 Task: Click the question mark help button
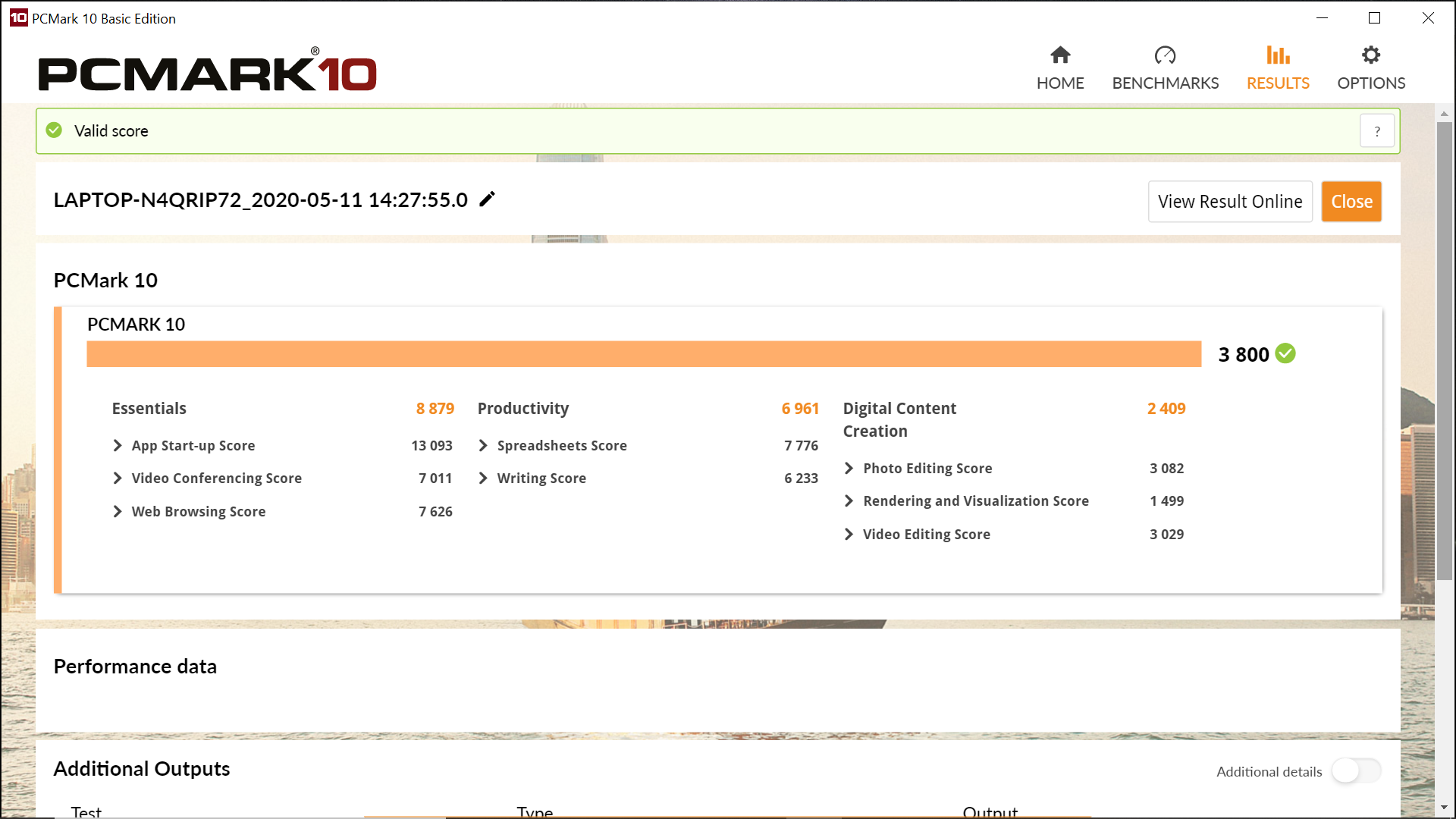coord(1377,131)
